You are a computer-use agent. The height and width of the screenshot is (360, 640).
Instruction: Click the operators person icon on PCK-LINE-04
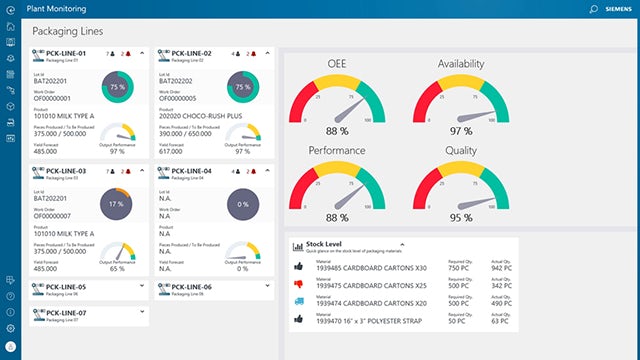(x=238, y=171)
